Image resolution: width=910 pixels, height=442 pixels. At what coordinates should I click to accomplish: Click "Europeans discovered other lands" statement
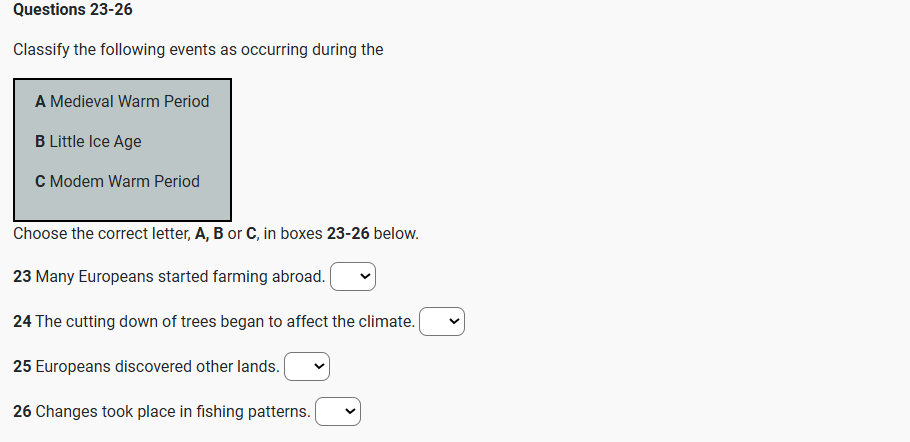coord(157,366)
